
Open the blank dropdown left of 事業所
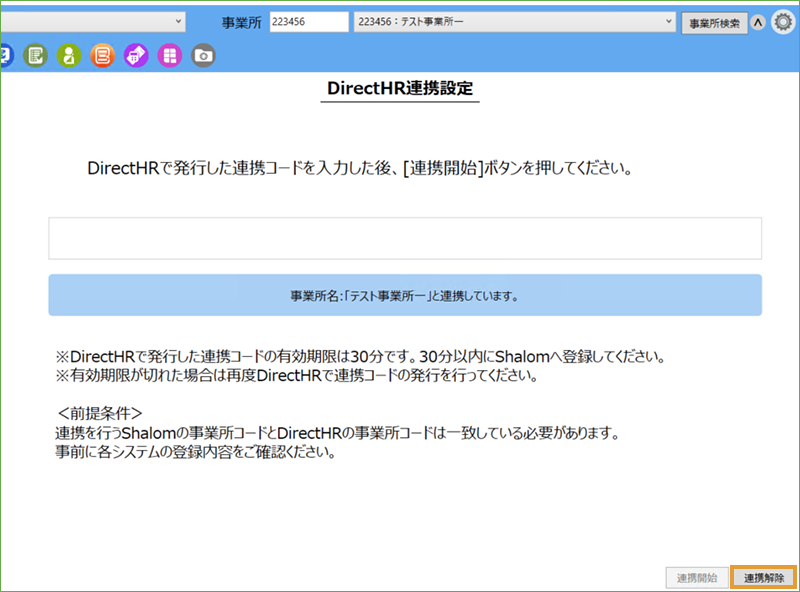point(93,22)
